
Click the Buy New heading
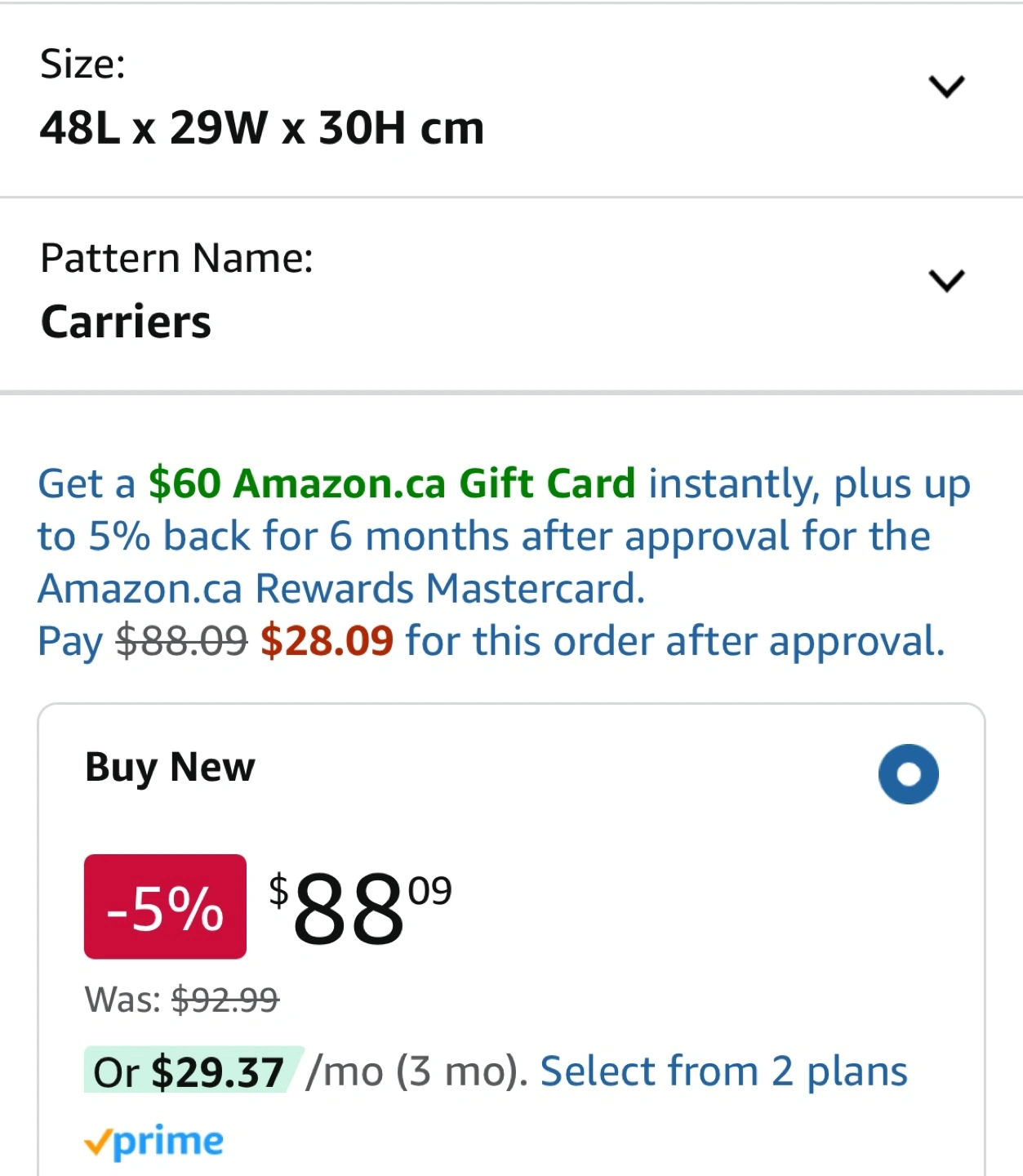pyautogui.click(x=170, y=767)
